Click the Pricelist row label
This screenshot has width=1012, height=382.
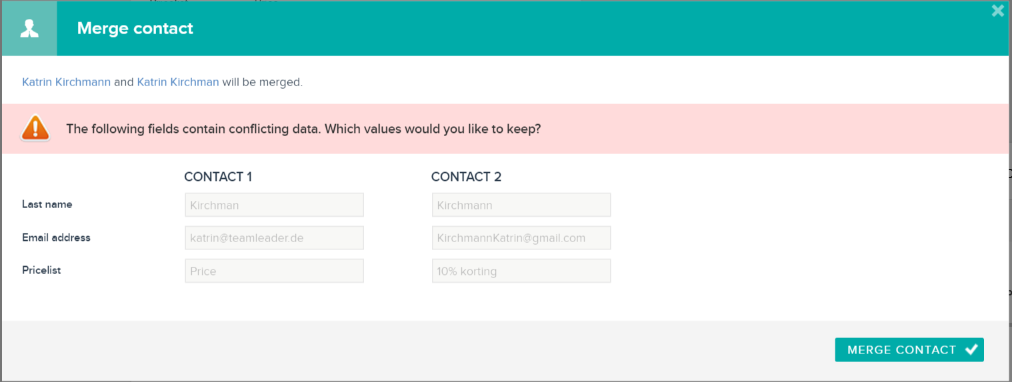[41, 270]
